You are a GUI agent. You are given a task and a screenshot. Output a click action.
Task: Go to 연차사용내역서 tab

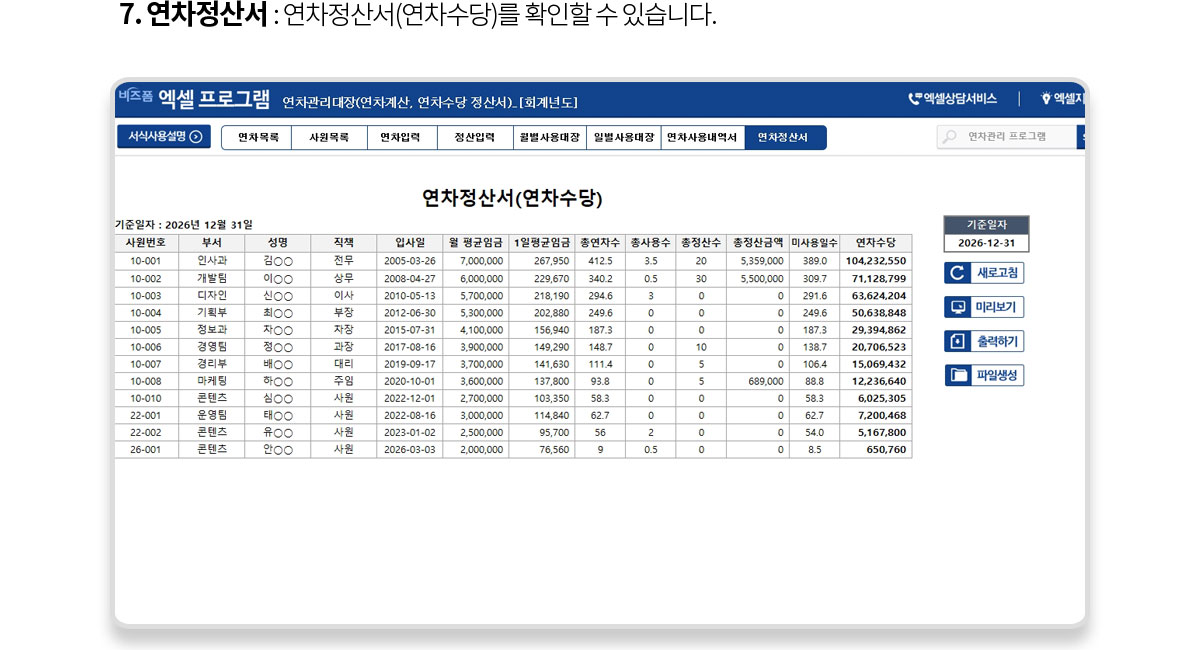pyautogui.click(x=702, y=138)
